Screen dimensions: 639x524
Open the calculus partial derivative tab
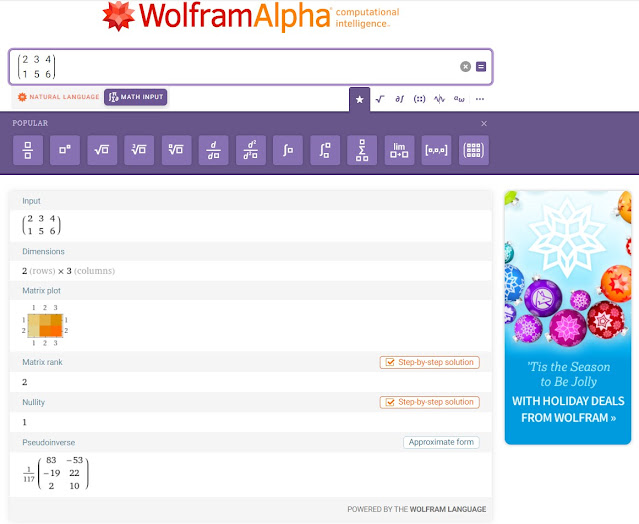399,99
